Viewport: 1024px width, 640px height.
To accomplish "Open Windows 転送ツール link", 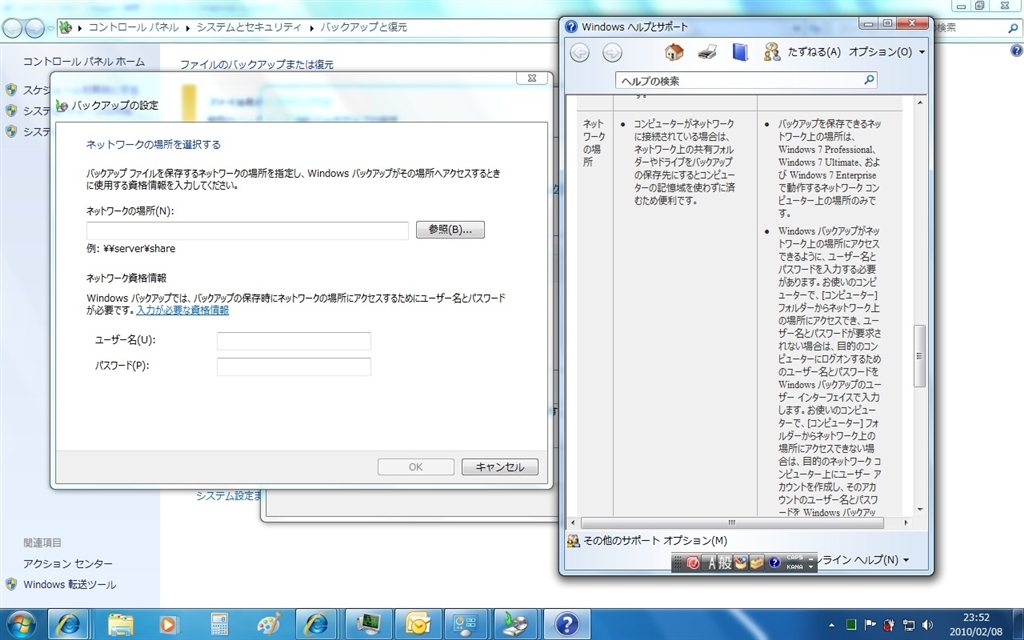I will click(x=70, y=584).
